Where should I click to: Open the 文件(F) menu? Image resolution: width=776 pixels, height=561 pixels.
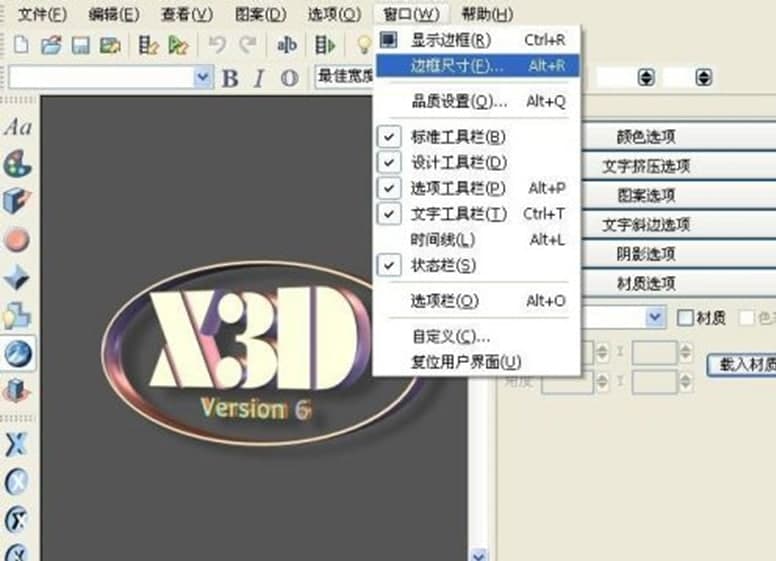(x=42, y=14)
